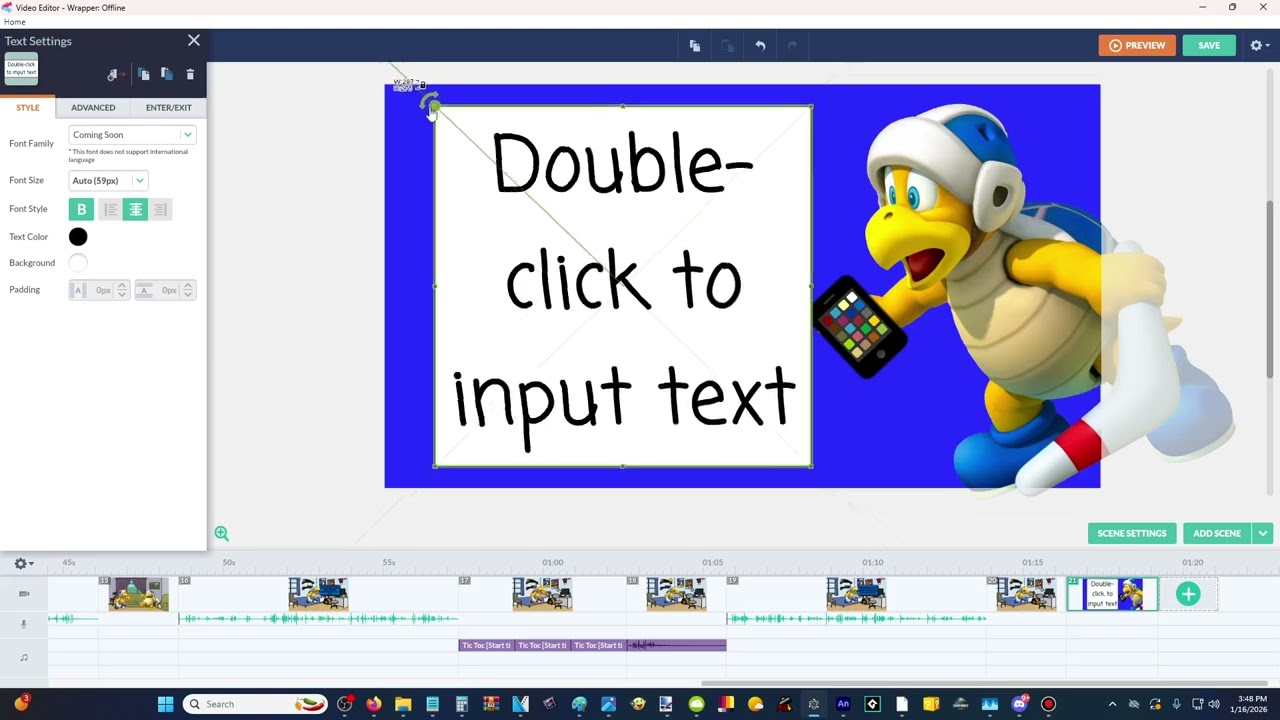Click the PREVIEW button
Viewport: 1280px width, 720px height.
[x=1137, y=45]
